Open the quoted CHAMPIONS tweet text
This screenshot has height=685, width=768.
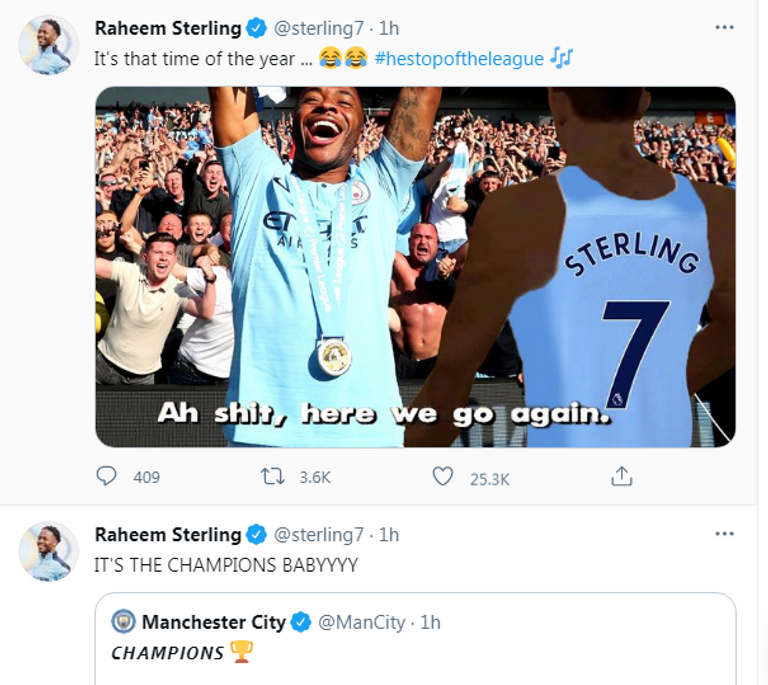tap(168, 653)
